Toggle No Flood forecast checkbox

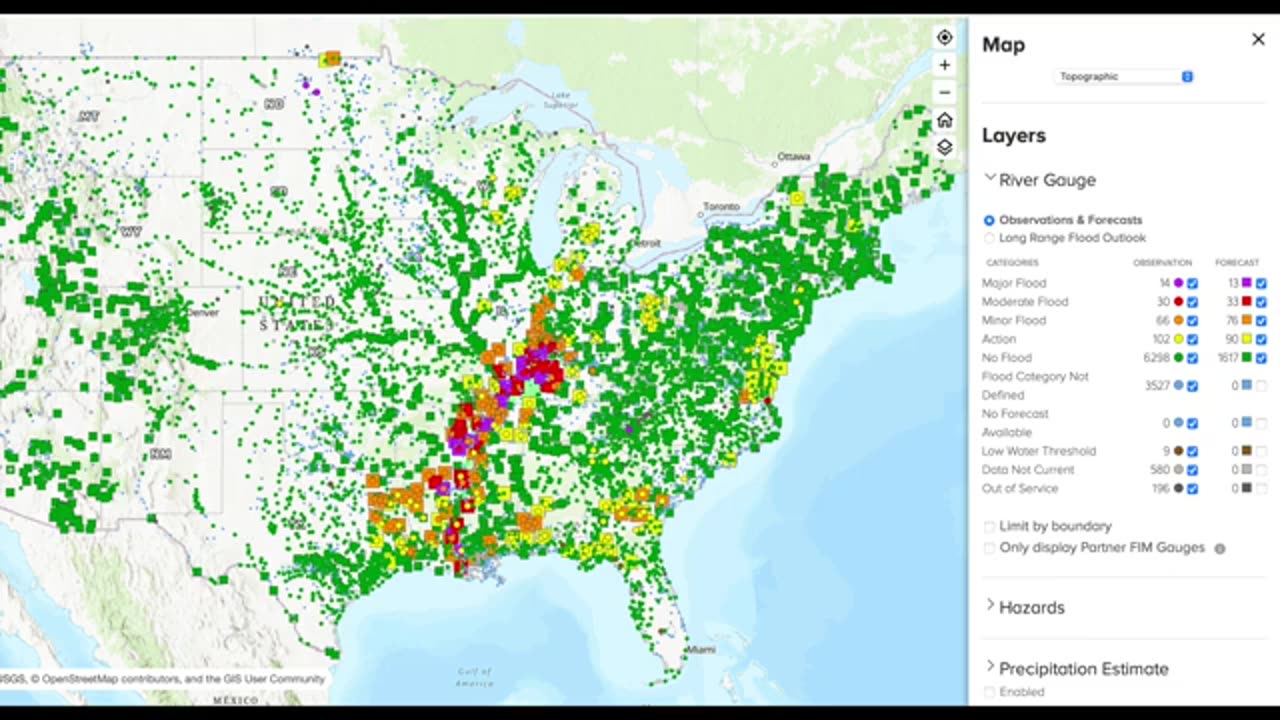click(1261, 358)
